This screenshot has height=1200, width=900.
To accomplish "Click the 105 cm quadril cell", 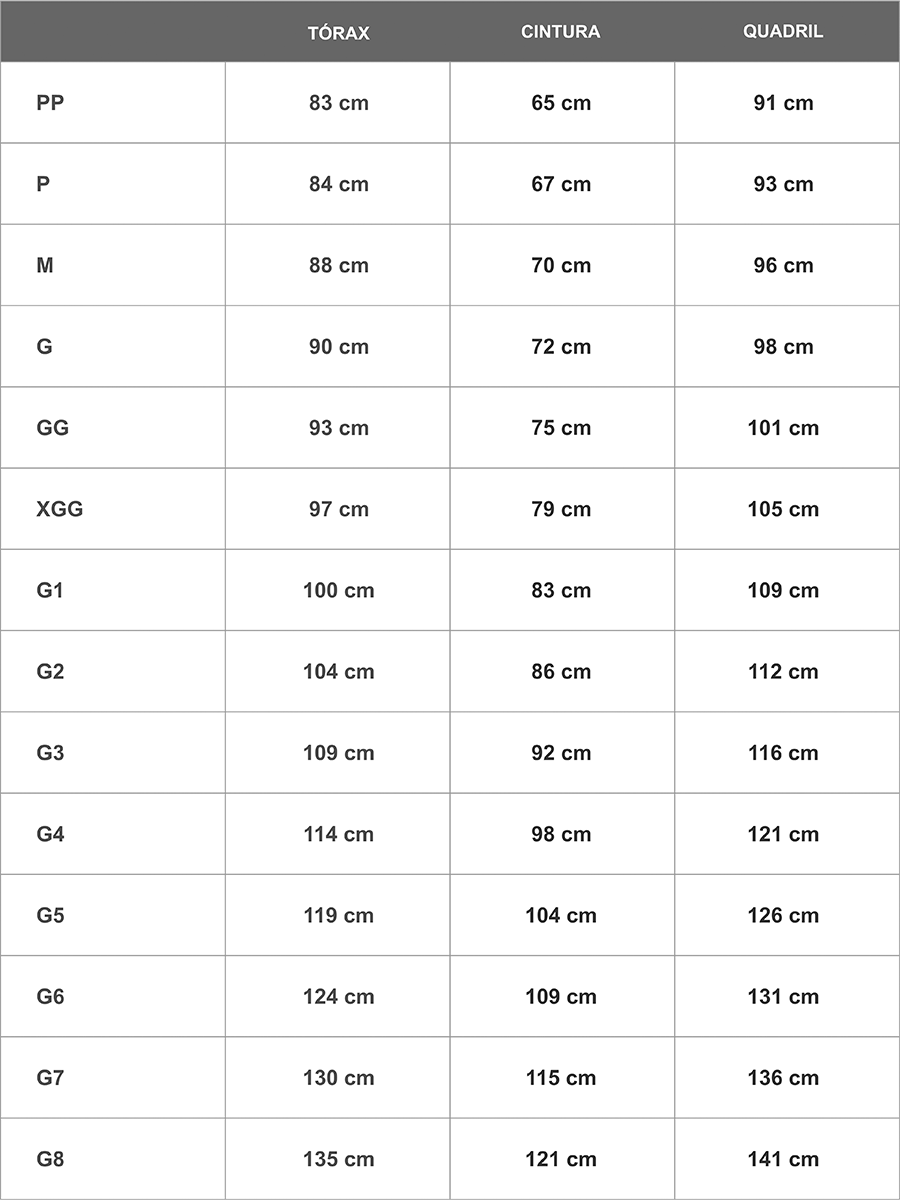I will pyautogui.click(x=783, y=509).
